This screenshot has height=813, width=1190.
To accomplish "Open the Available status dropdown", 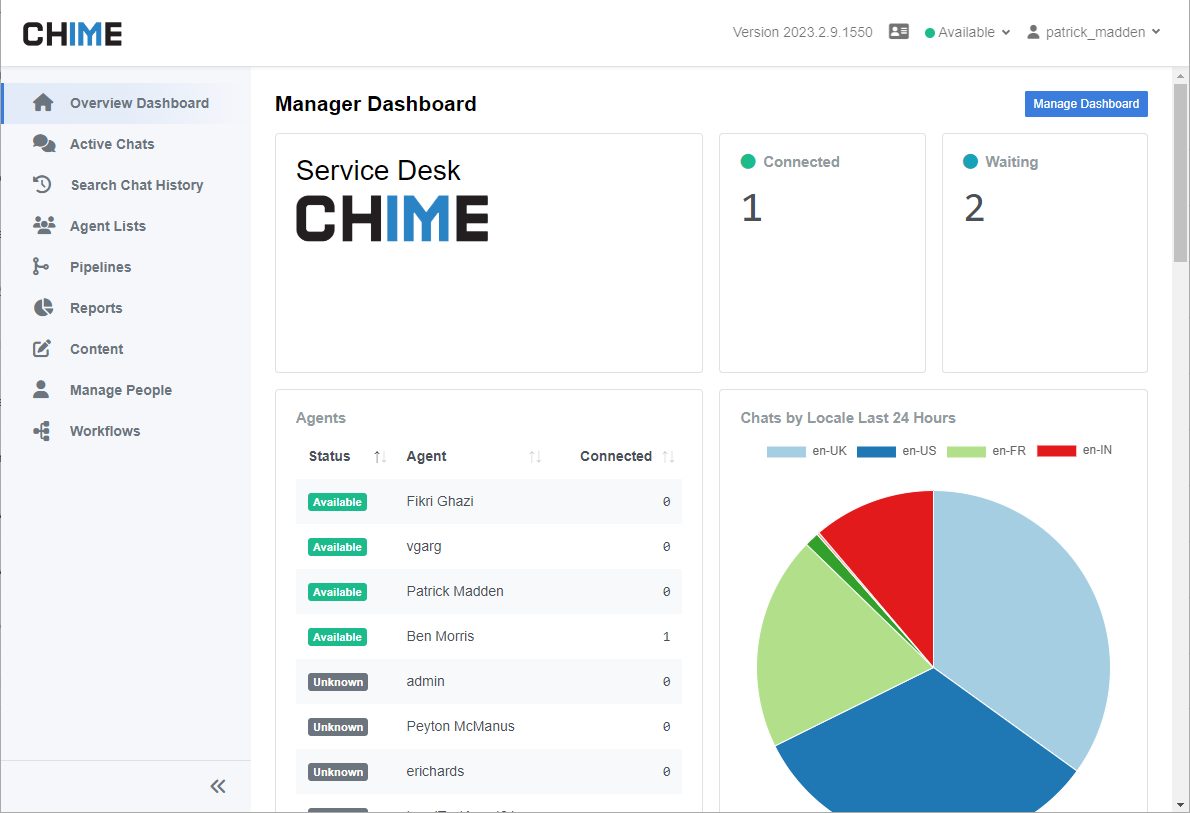I will click(x=968, y=32).
